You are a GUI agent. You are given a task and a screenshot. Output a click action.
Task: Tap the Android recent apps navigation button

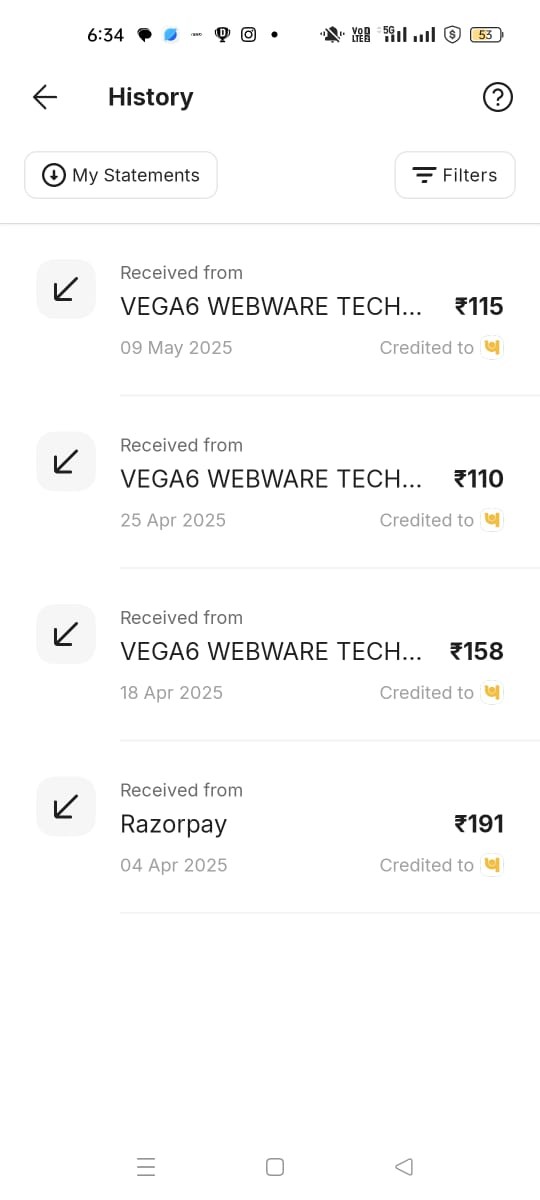tap(146, 1167)
